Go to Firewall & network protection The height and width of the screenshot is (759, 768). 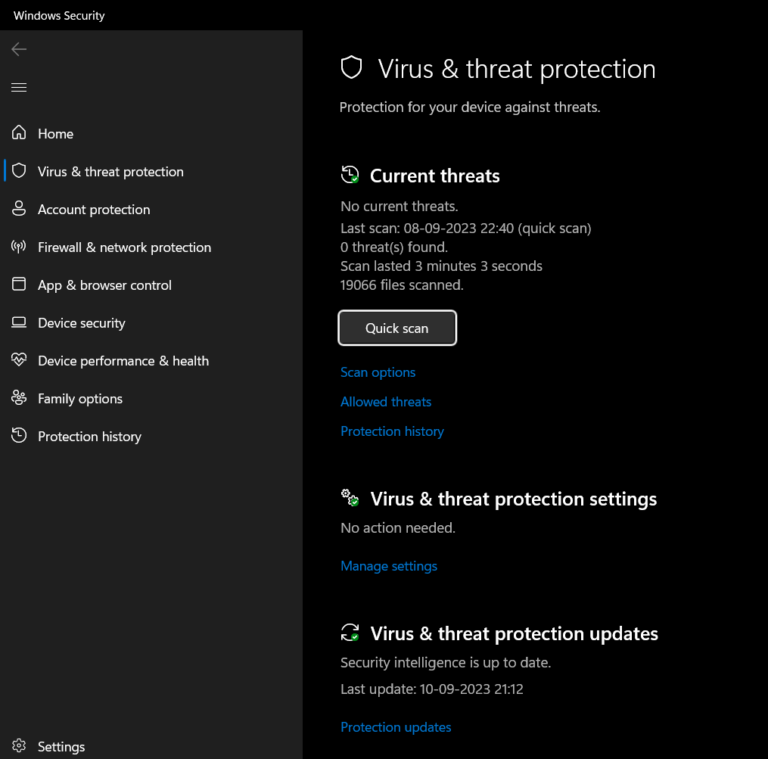[x=124, y=247]
